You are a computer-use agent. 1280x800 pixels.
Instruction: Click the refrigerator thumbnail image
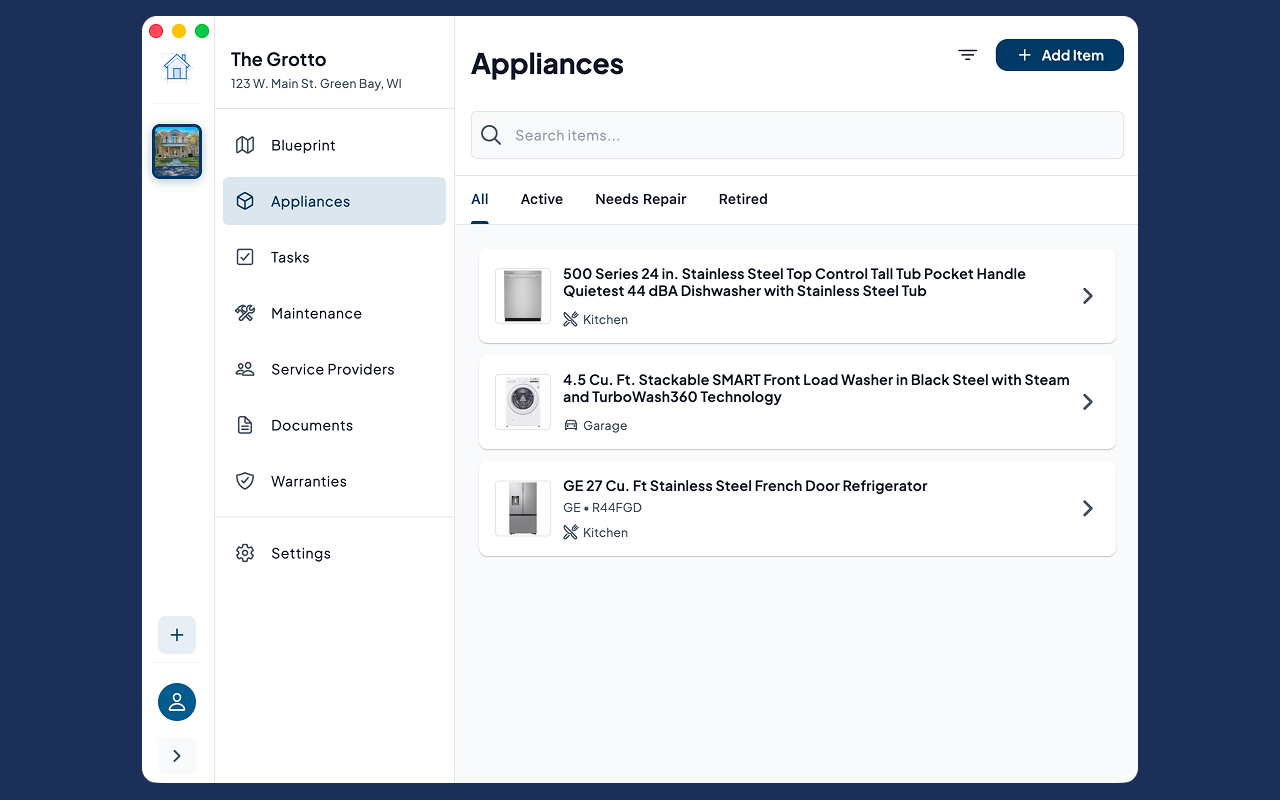pos(523,508)
